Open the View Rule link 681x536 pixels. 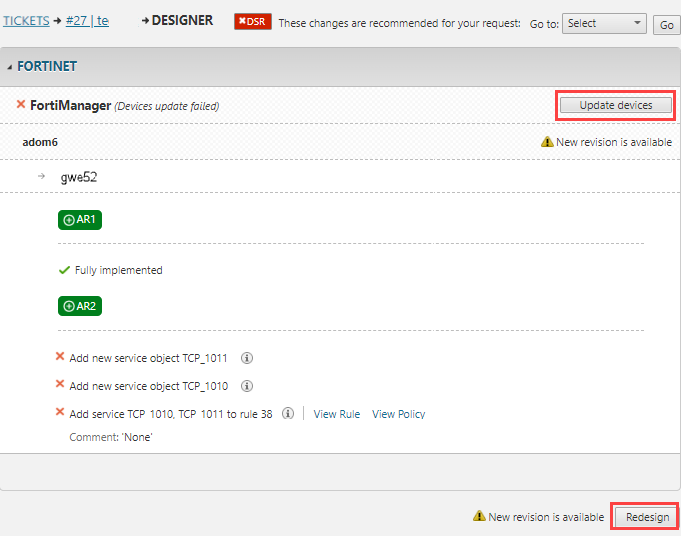pyautogui.click(x=337, y=414)
